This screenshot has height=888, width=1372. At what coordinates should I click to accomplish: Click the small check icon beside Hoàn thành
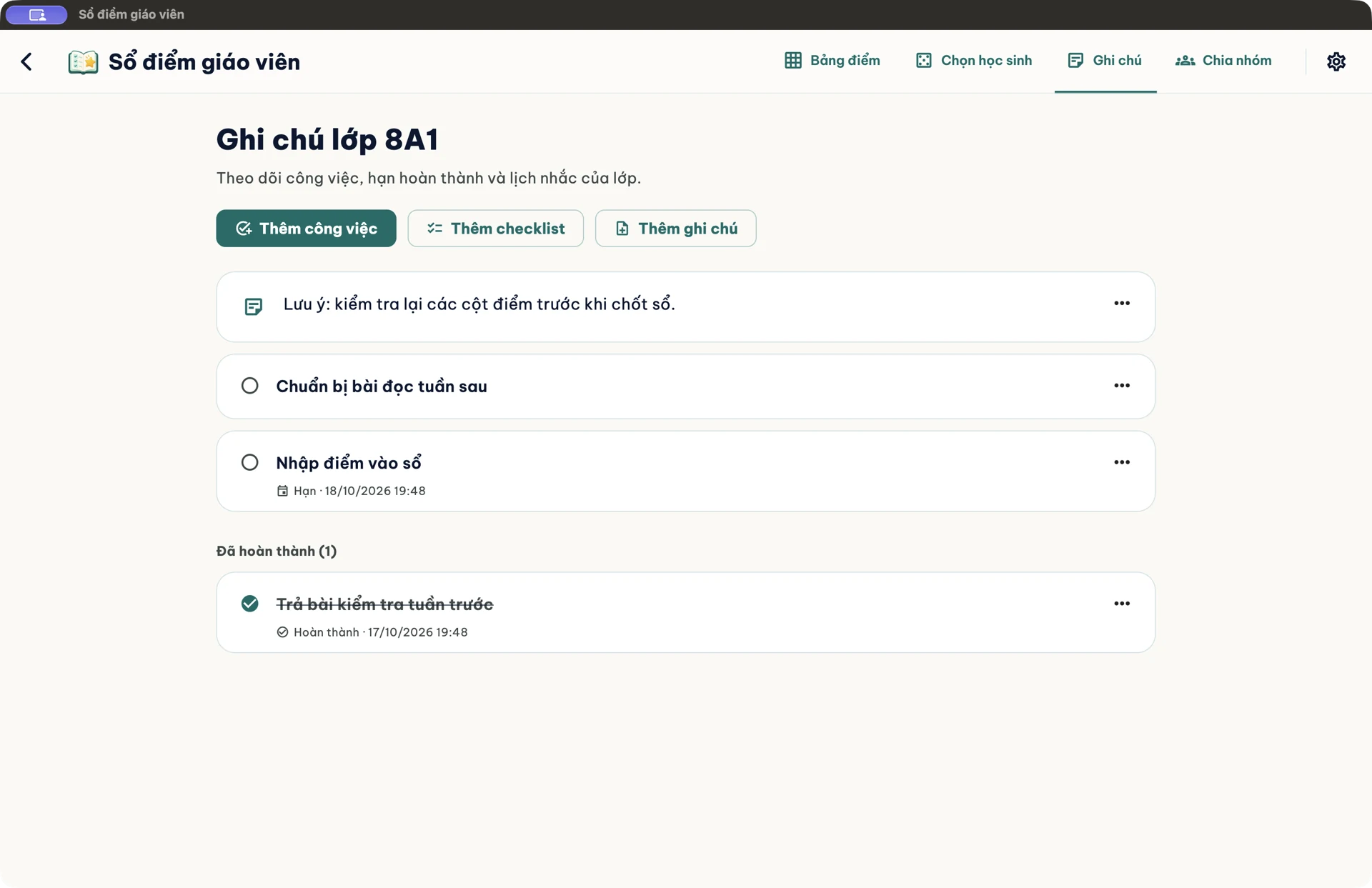(283, 632)
